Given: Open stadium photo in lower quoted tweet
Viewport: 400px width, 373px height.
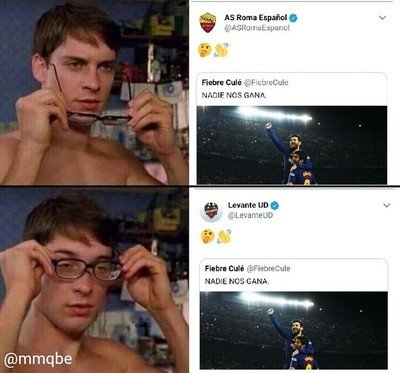Looking at the screenshot, I should (294, 330).
